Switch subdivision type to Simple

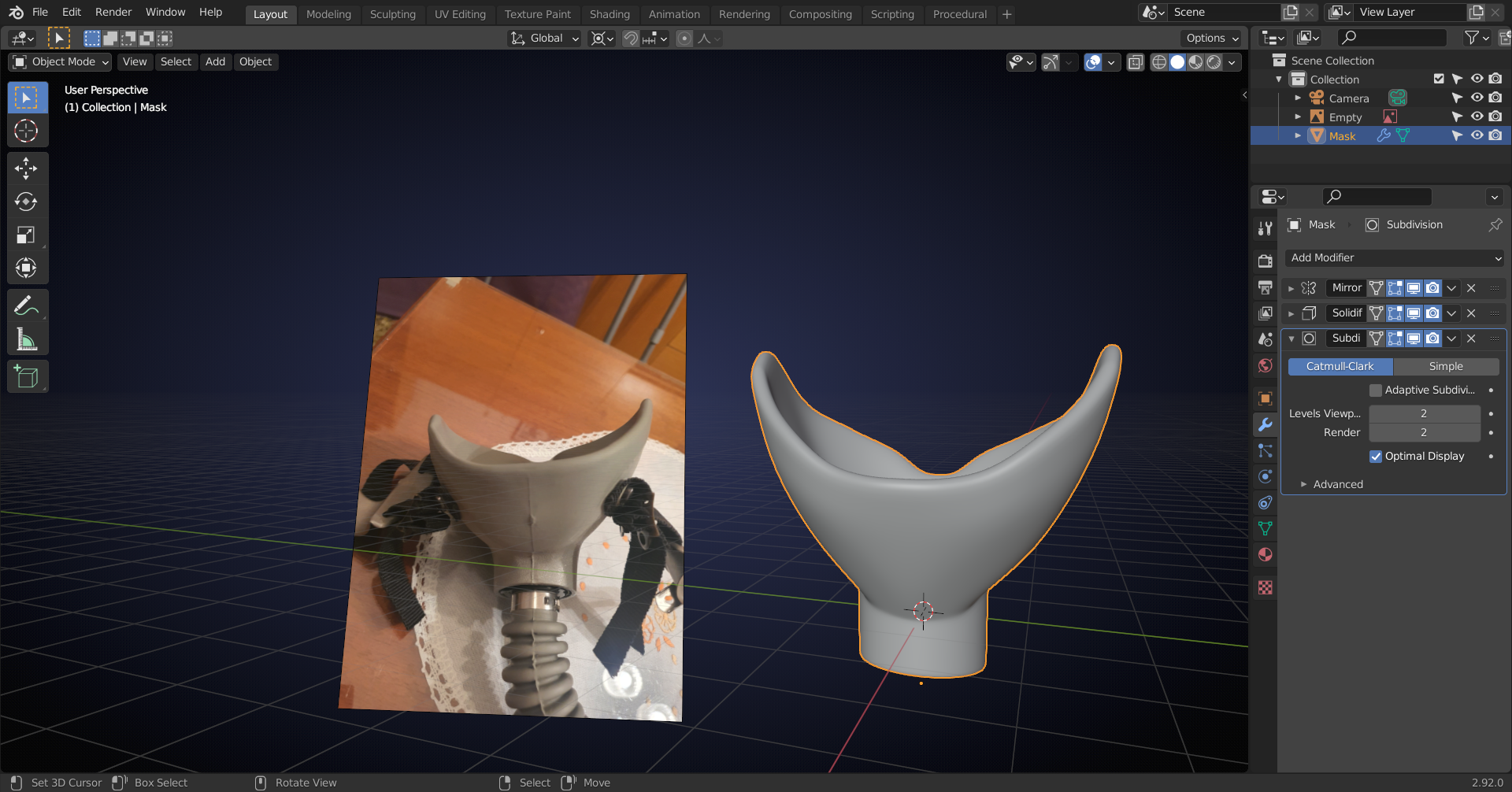click(x=1446, y=367)
